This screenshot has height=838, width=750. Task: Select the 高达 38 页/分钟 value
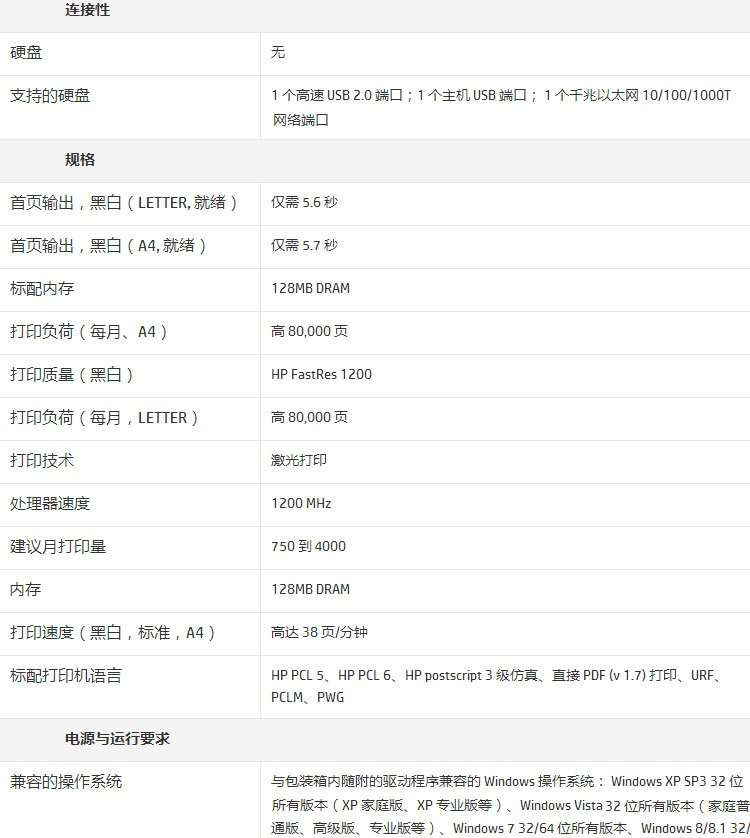[319, 632]
